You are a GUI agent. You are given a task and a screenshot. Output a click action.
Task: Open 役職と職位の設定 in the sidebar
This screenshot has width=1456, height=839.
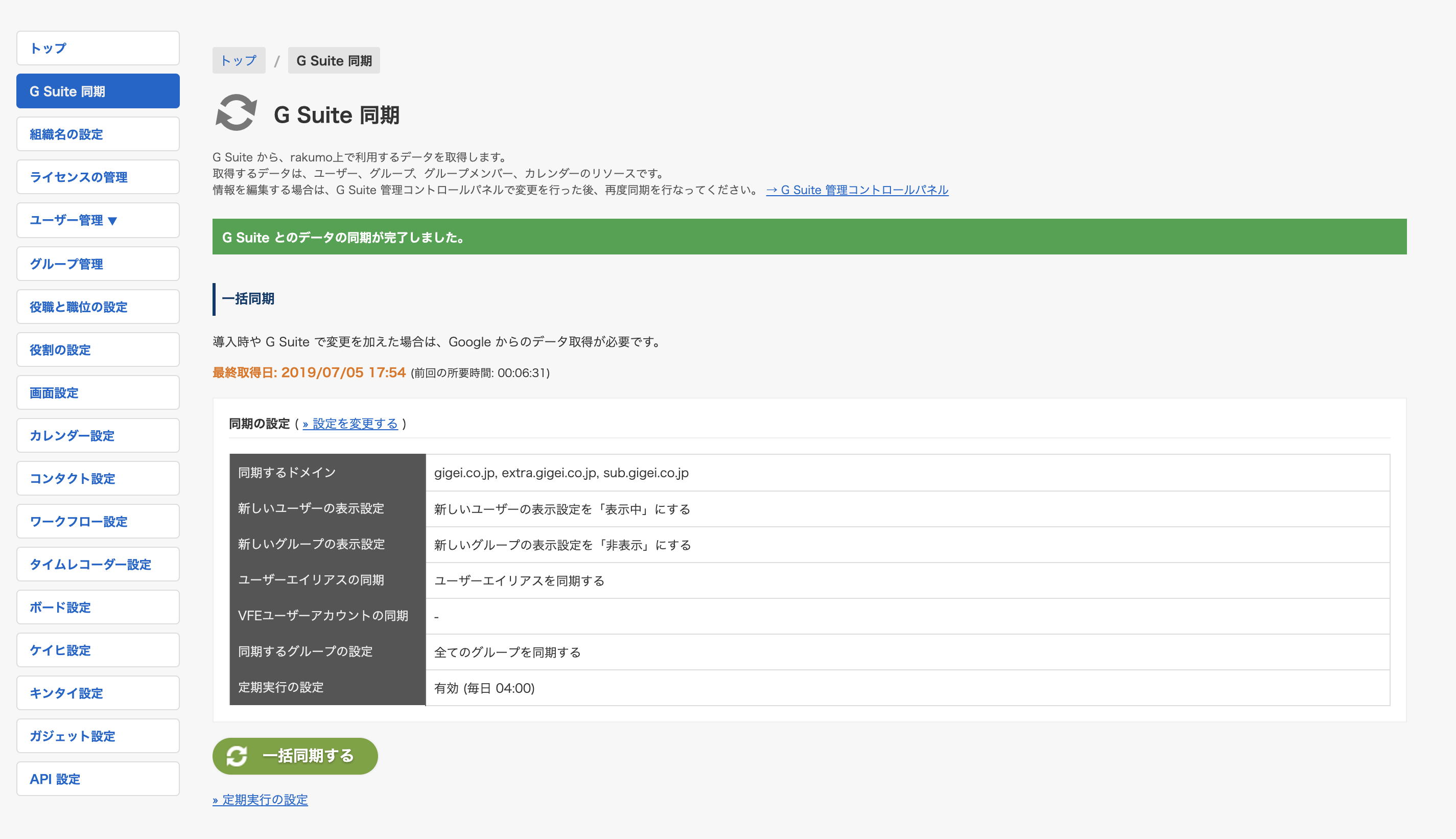[98, 307]
